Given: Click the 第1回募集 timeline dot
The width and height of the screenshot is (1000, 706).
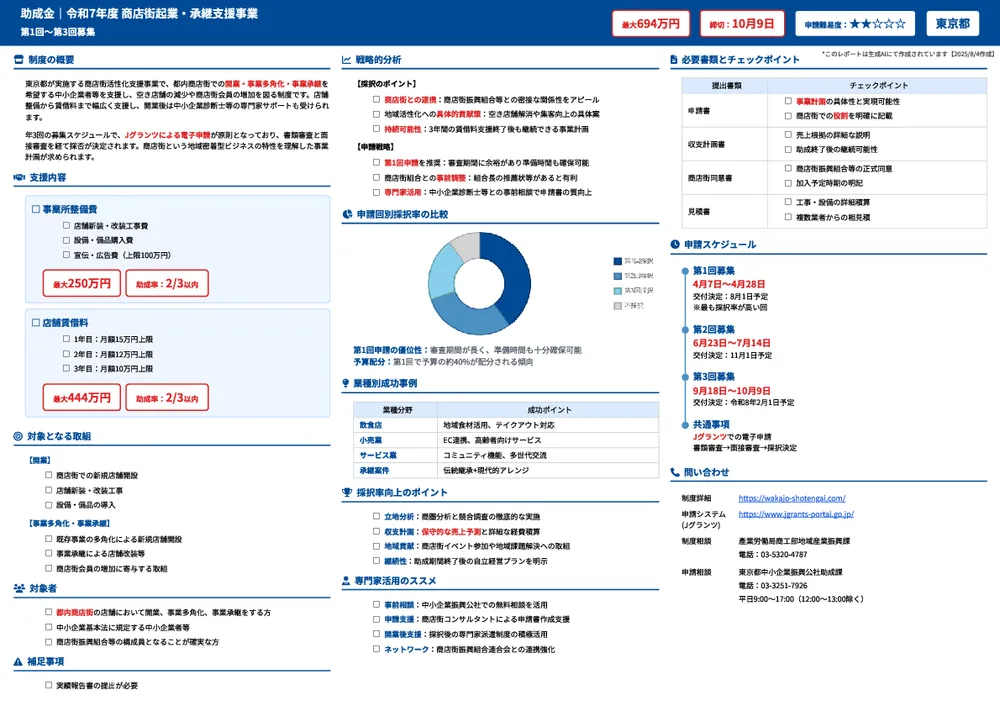Looking at the screenshot, I should click(685, 271).
